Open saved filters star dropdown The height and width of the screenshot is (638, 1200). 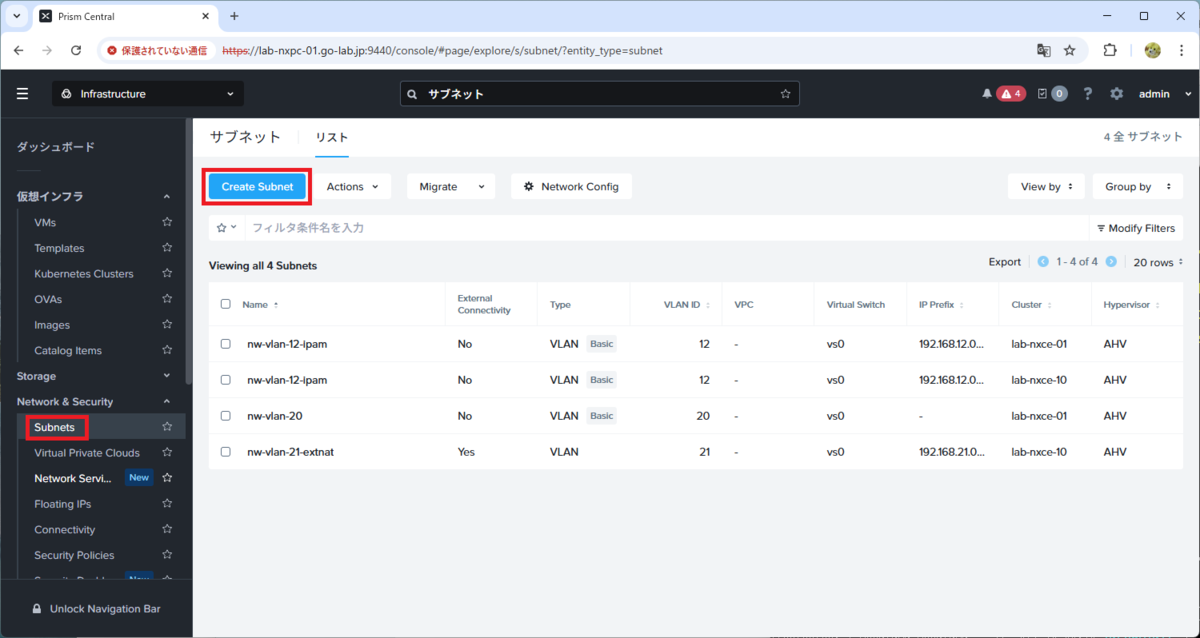pyautogui.click(x=227, y=228)
